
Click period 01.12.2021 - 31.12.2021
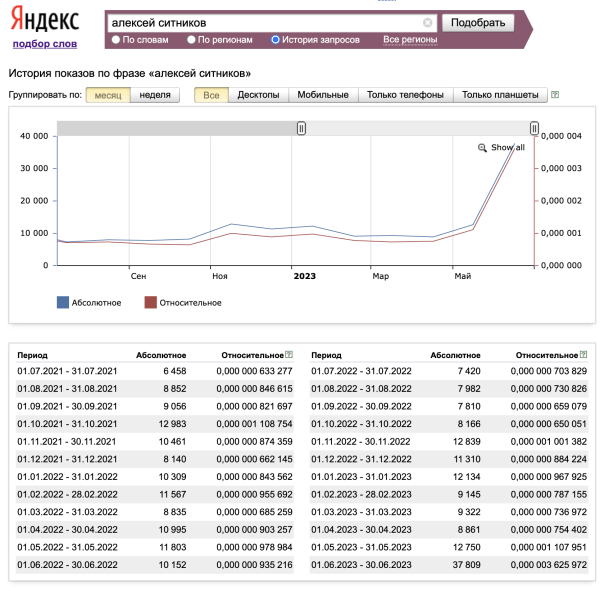tap(67, 459)
